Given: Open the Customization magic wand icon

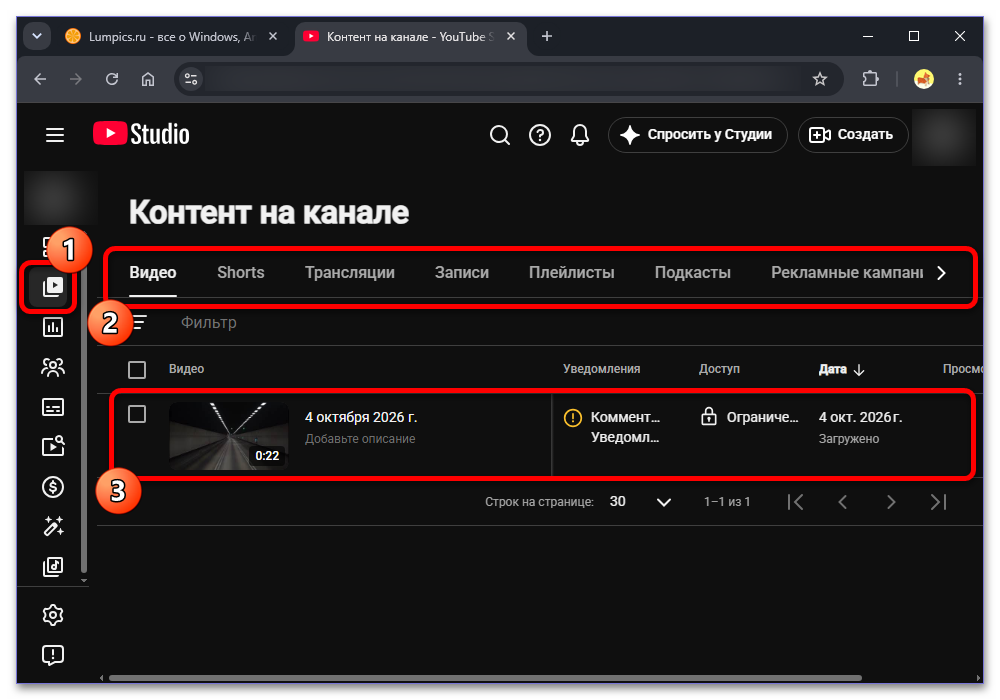Looking at the screenshot, I should [x=53, y=527].
